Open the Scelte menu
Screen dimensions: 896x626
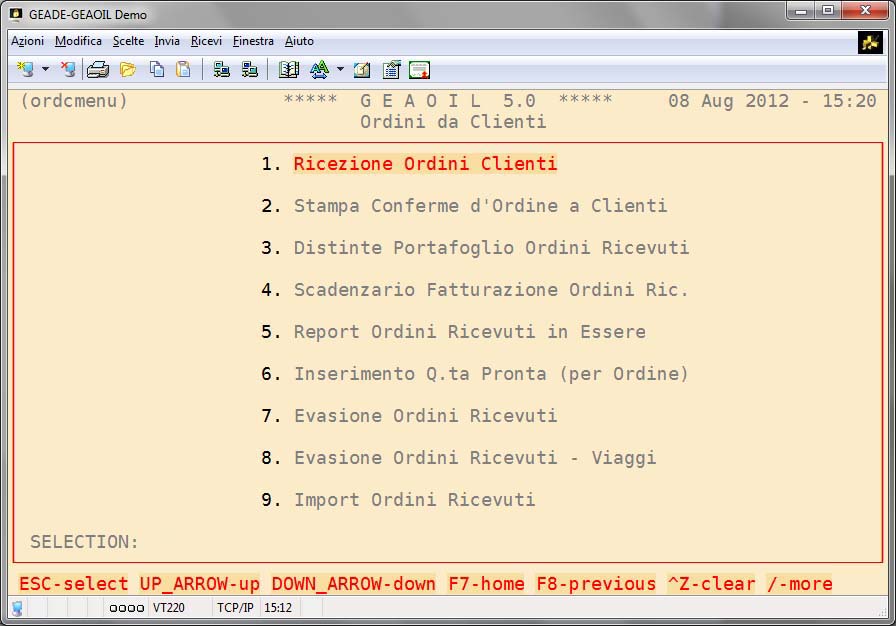(x=128, y=41)
